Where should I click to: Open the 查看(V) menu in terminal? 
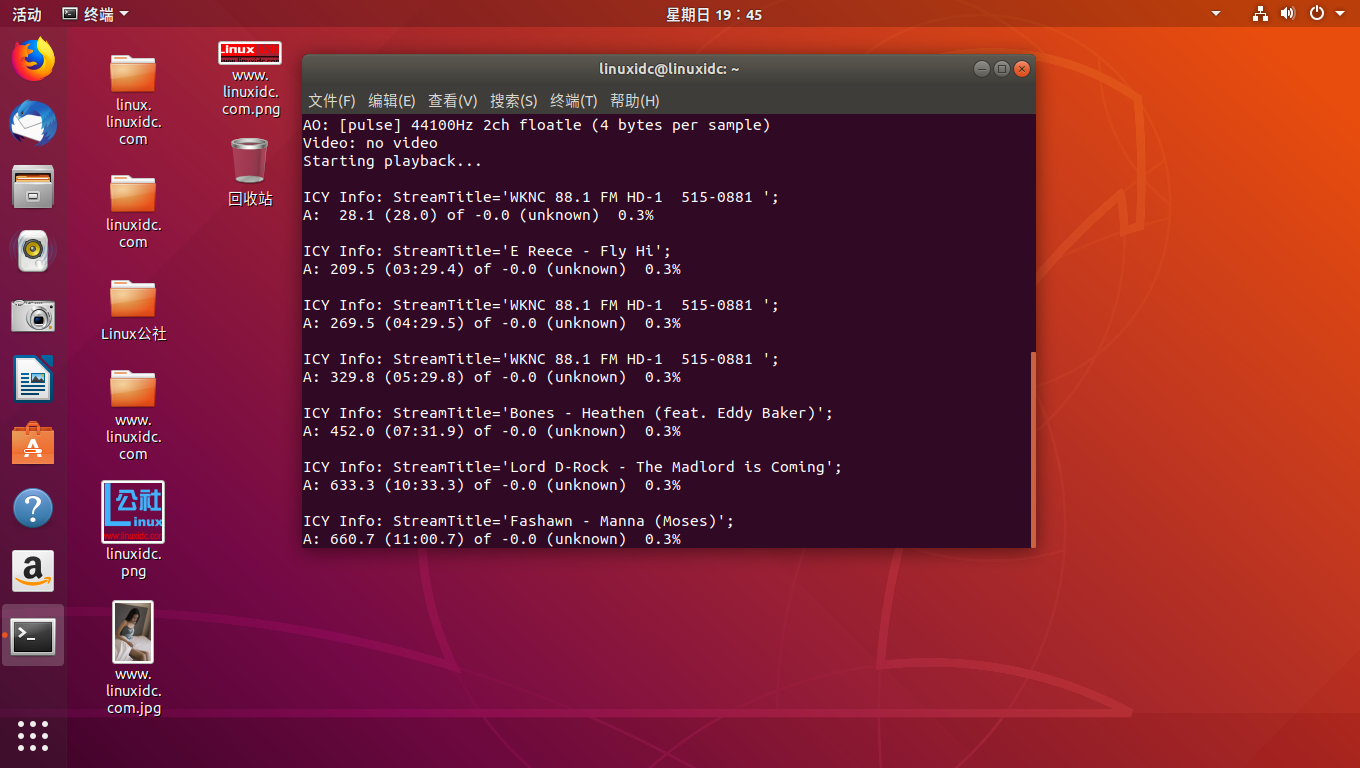point(453,101)
